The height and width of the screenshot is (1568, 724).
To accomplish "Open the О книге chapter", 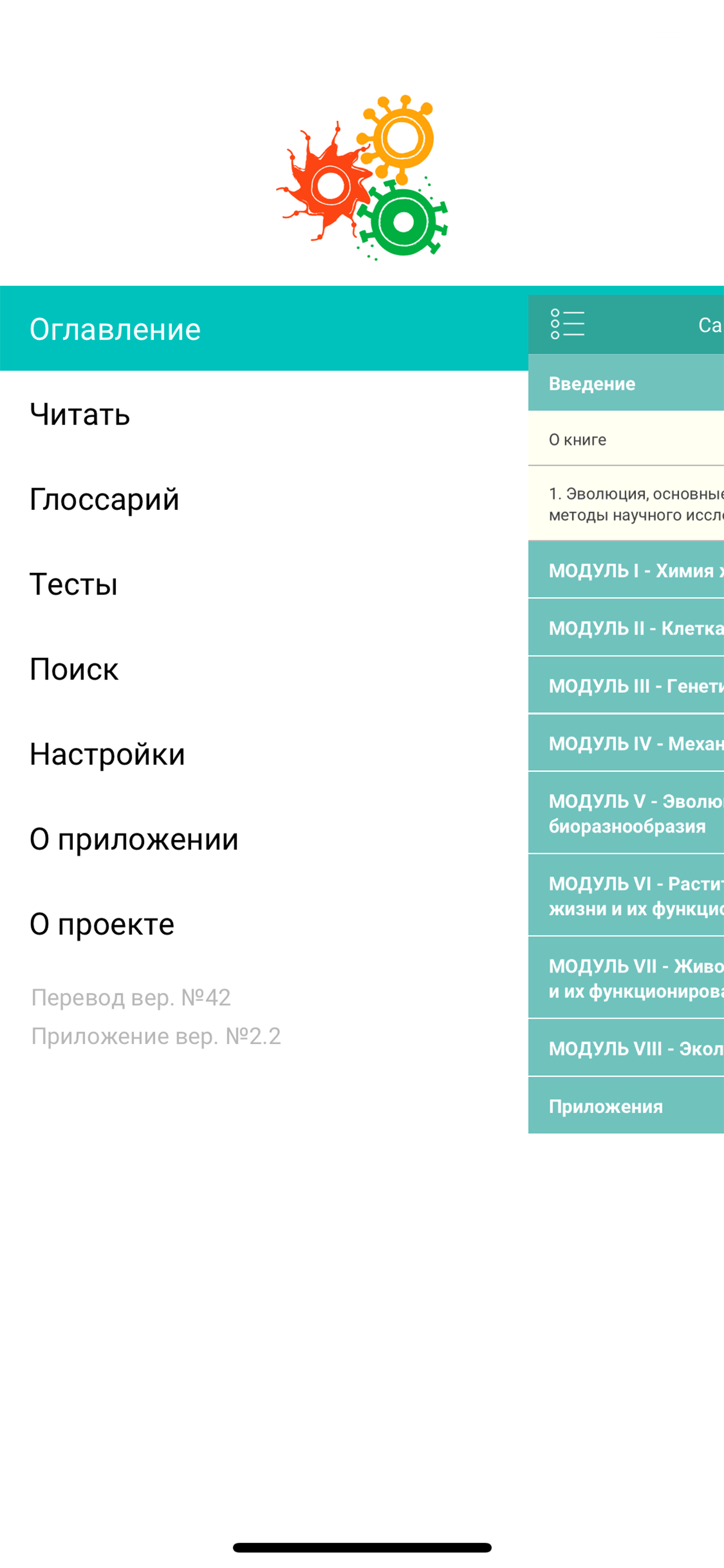I will [x=626, y=439].
